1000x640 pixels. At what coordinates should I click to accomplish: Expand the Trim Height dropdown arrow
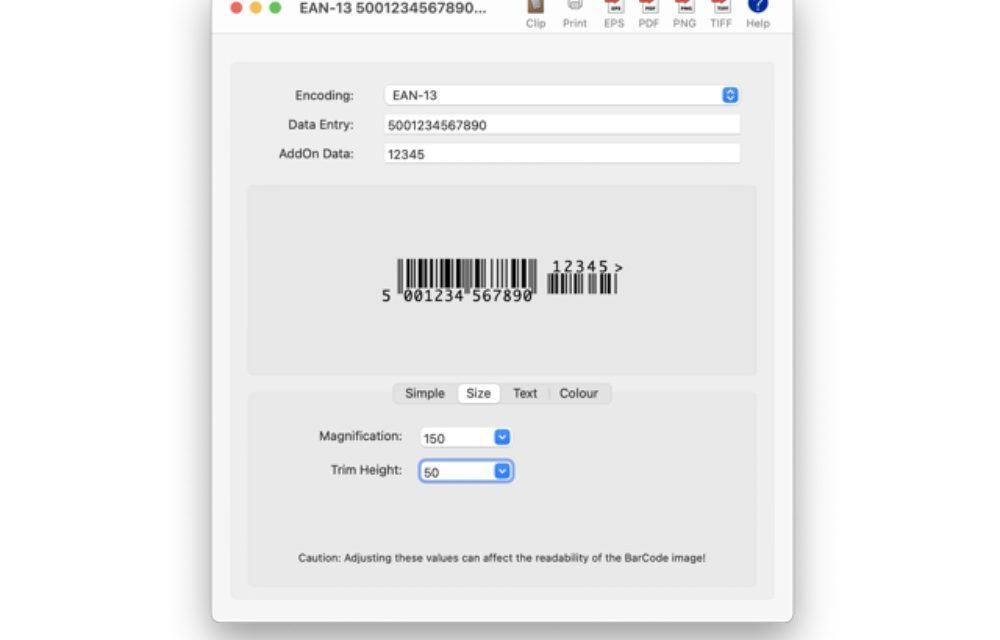tap(502, 471)
